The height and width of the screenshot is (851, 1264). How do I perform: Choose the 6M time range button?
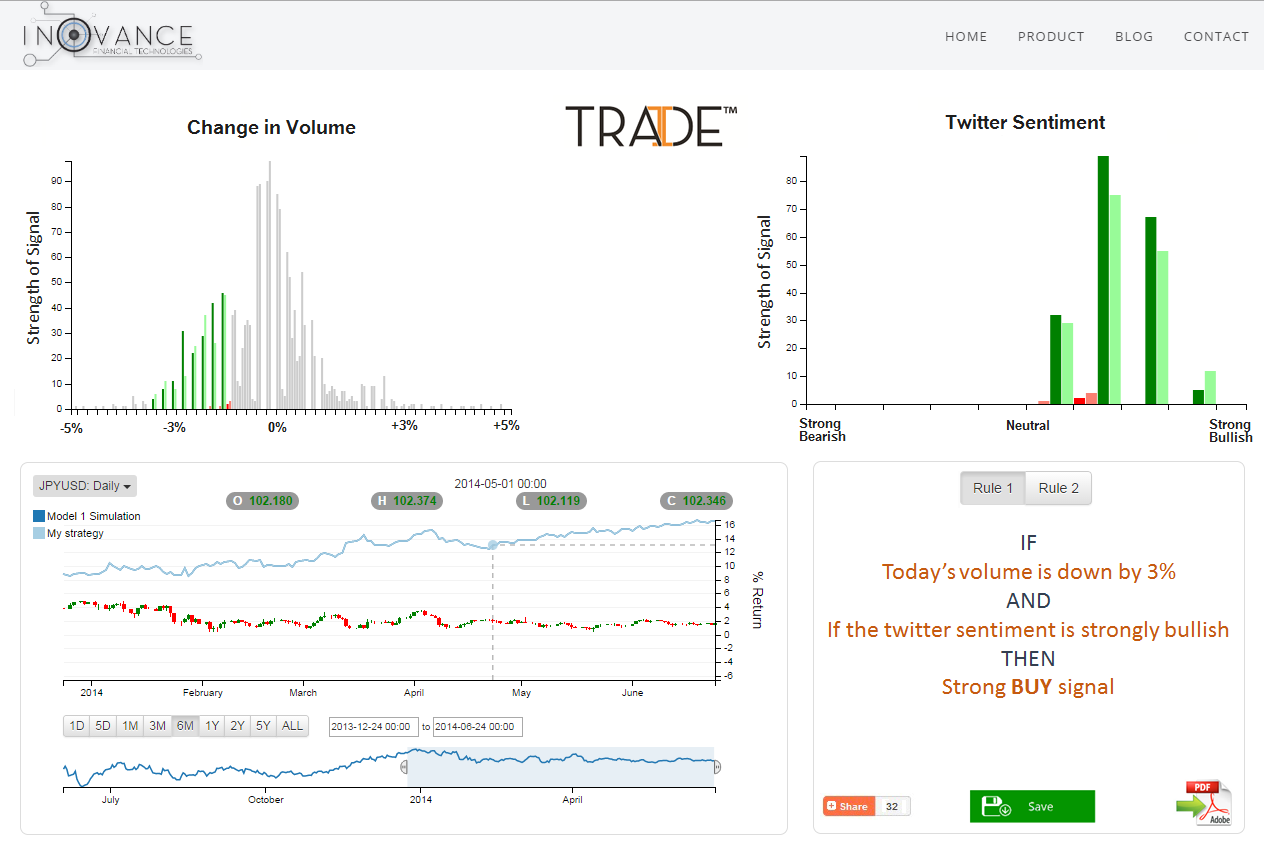[184, 726]
